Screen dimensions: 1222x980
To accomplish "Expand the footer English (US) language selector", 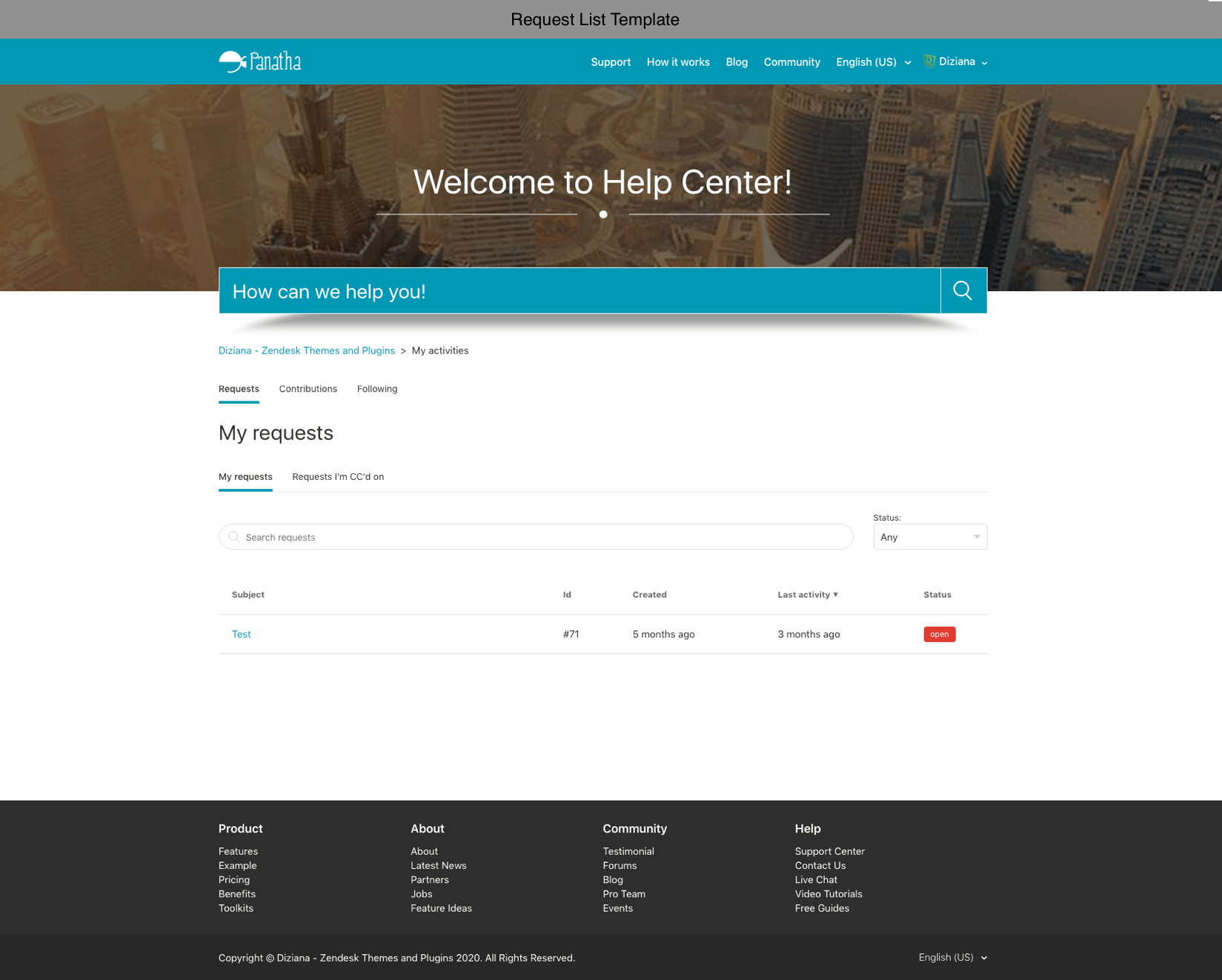I will pyautogui.click(x=952, y=957).
